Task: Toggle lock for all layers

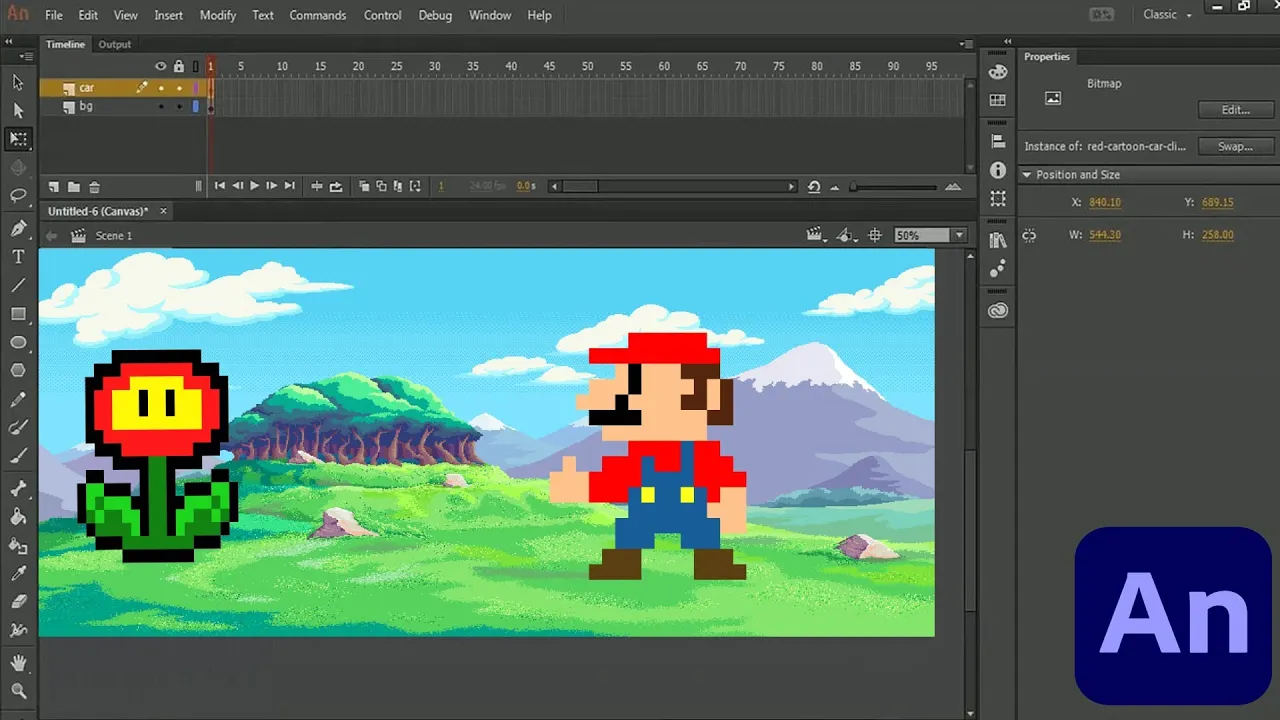Action: (179, 66)
